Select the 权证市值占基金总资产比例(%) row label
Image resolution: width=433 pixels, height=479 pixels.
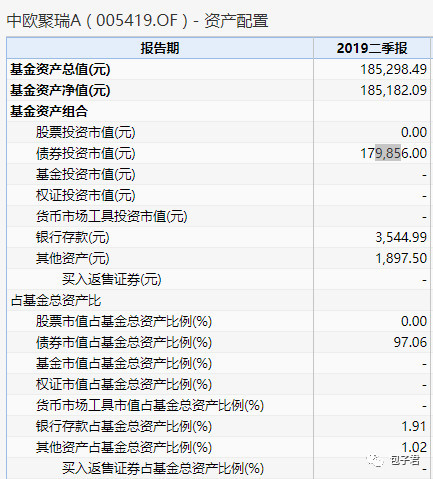(x=124, y=384)
